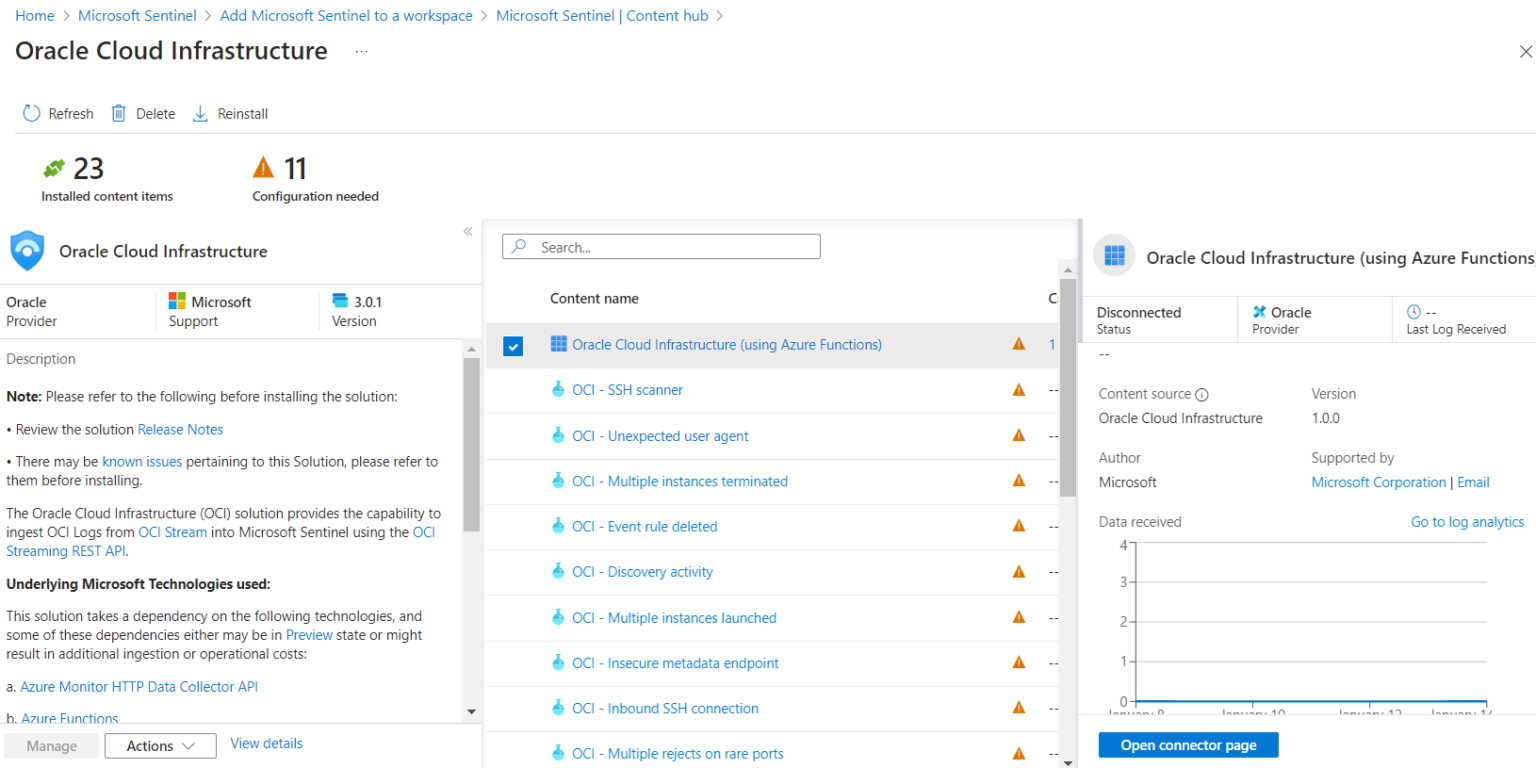The width and height of the screenshot is (1536, 768).
Task: Open the Release Notes link
Action: (180, 430)
